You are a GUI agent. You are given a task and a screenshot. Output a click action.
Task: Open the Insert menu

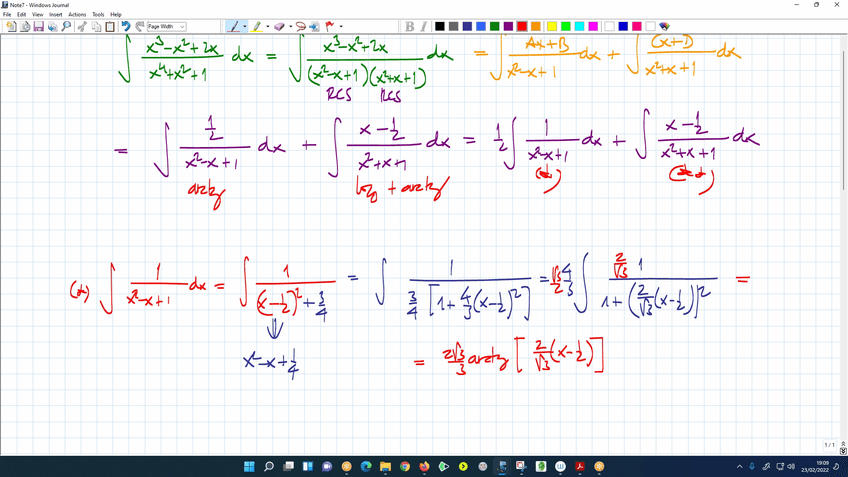(56, 15)
